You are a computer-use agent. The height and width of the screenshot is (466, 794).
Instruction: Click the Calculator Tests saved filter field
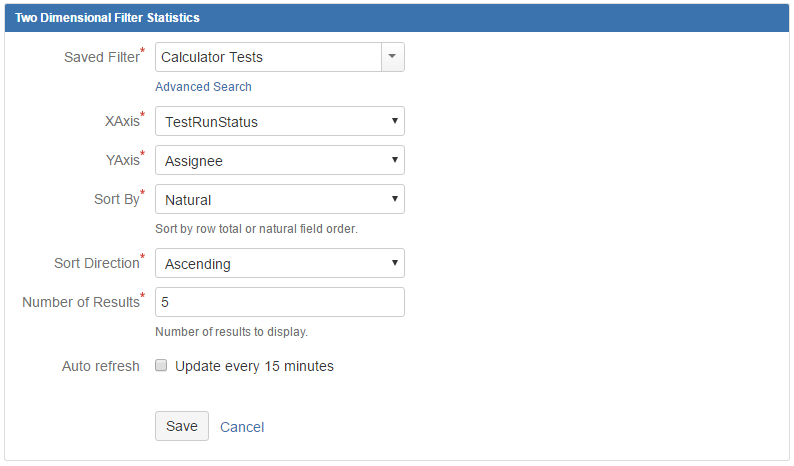[x=268, y=57]
